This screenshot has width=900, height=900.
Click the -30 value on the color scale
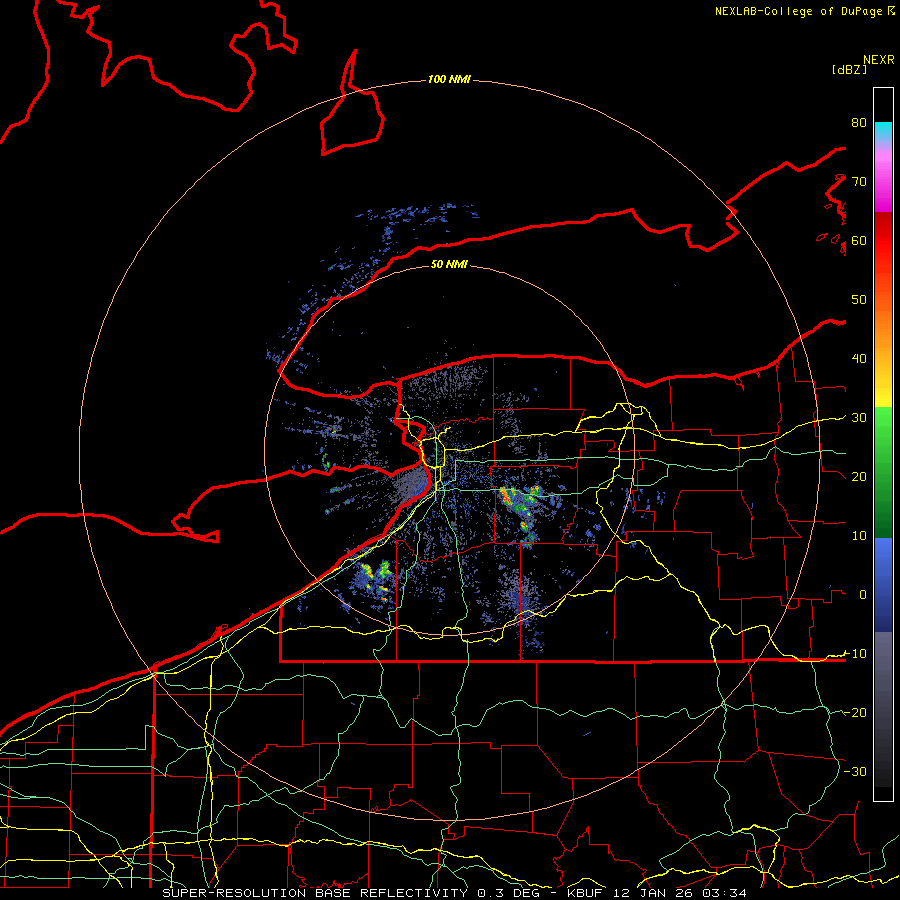coord(856,771)
